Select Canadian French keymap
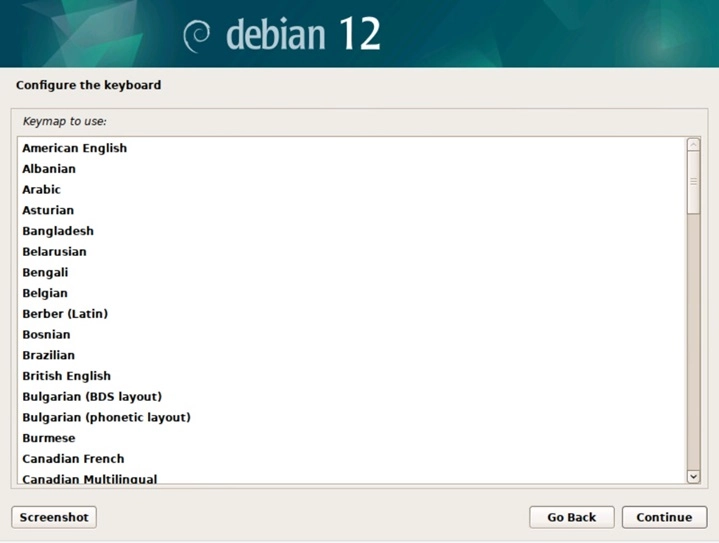Image resolution: width=719 pixels, height=543 pixels. click(352, 459)
